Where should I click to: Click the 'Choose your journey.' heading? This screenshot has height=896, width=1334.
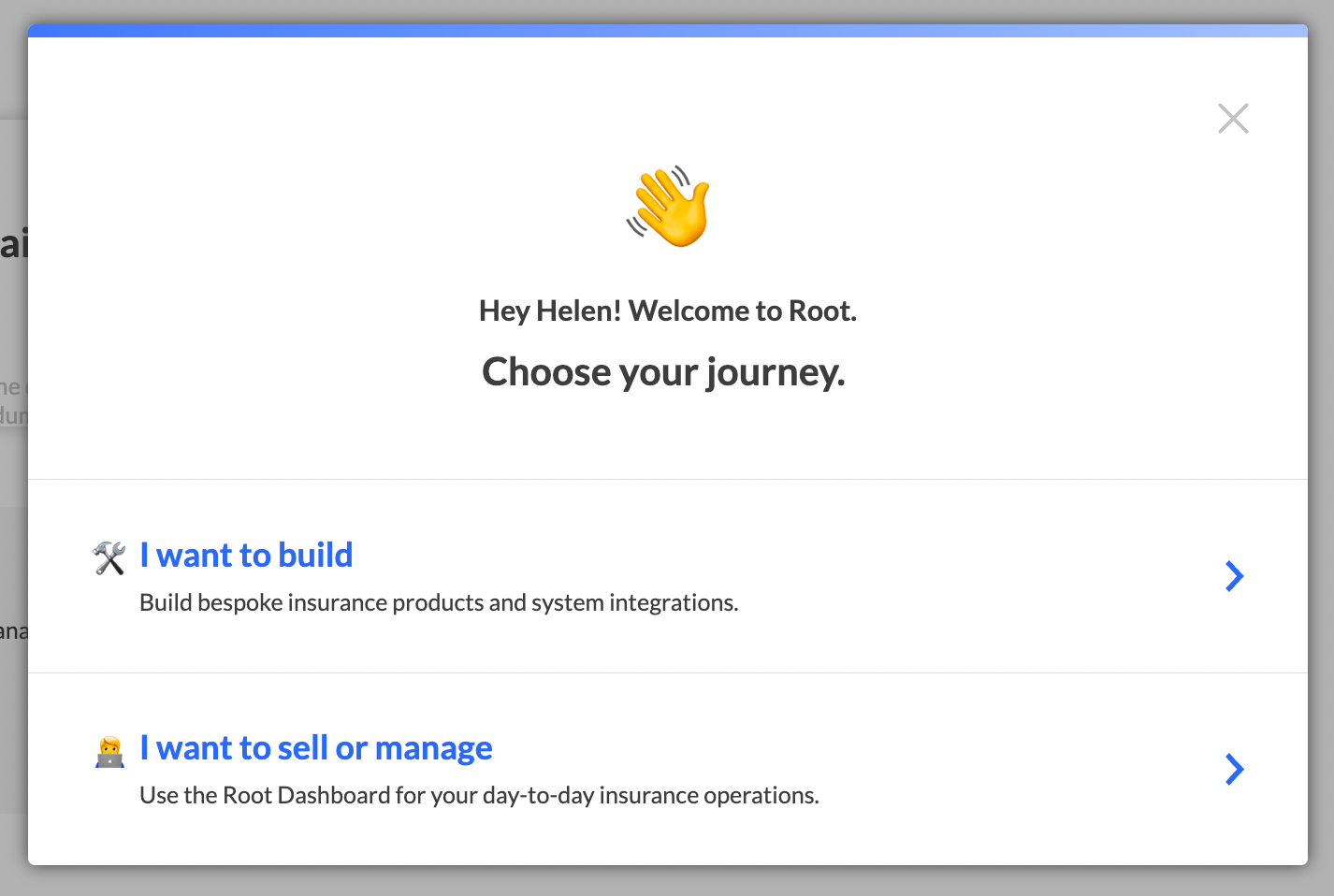pos(663,371)
